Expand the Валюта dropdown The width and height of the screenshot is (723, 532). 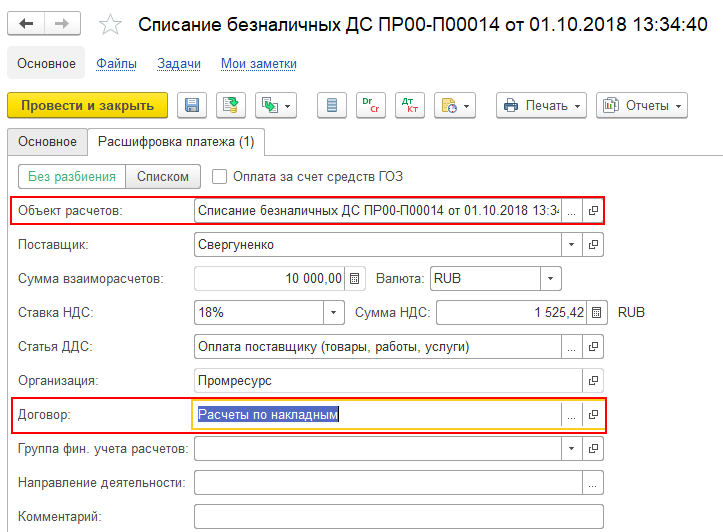551,279
